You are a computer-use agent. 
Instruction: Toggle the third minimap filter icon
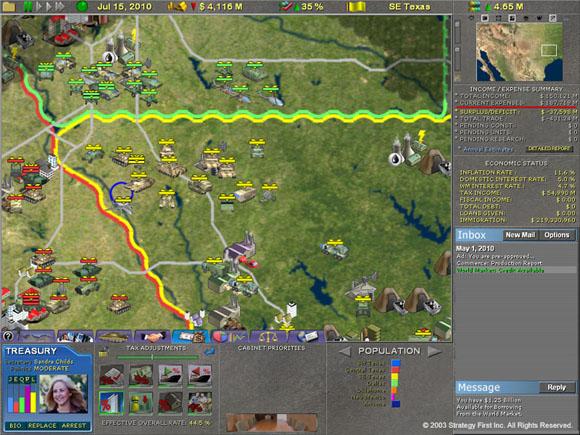click(499, 18)
